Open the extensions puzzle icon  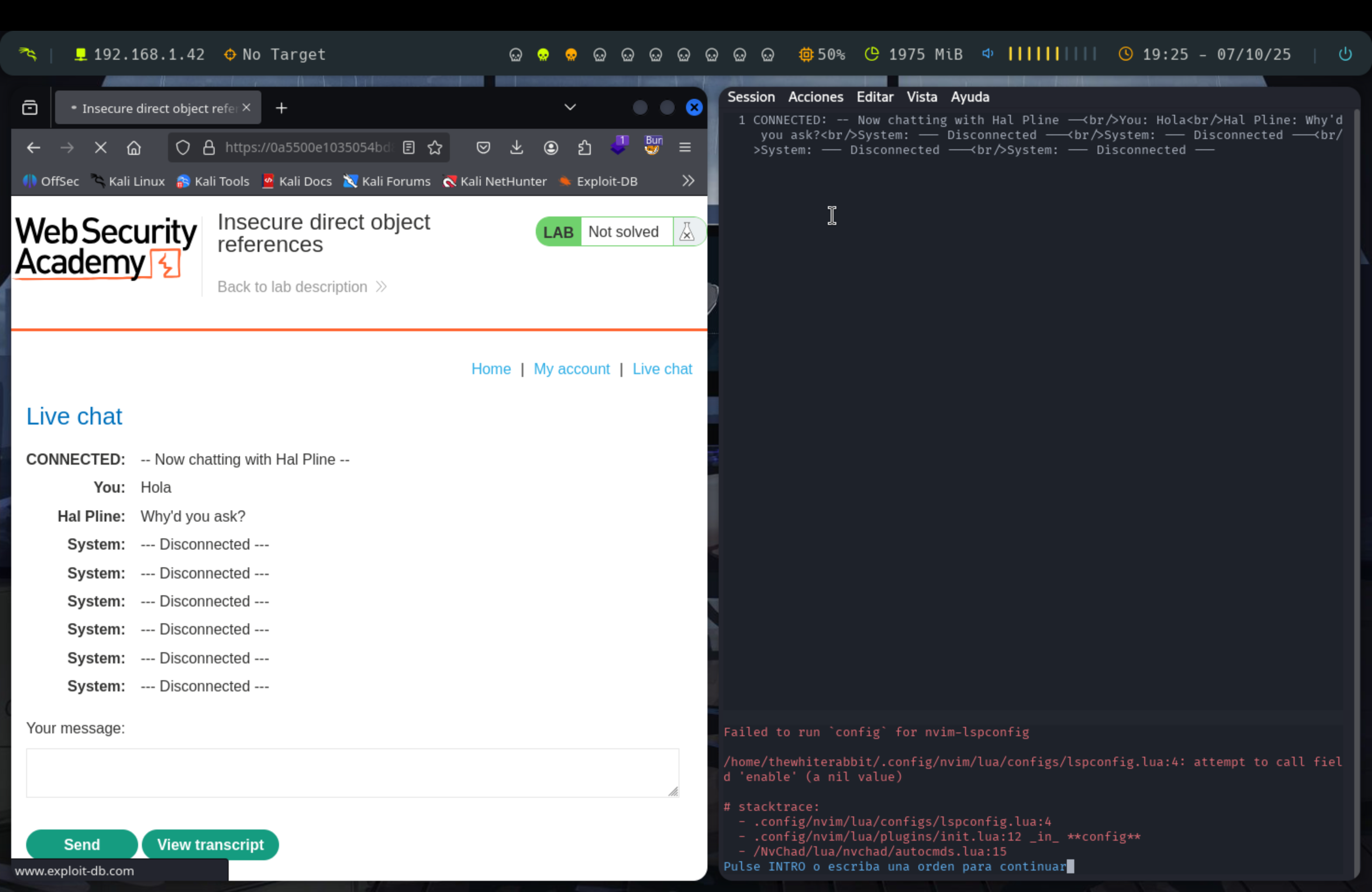[585, 148]
